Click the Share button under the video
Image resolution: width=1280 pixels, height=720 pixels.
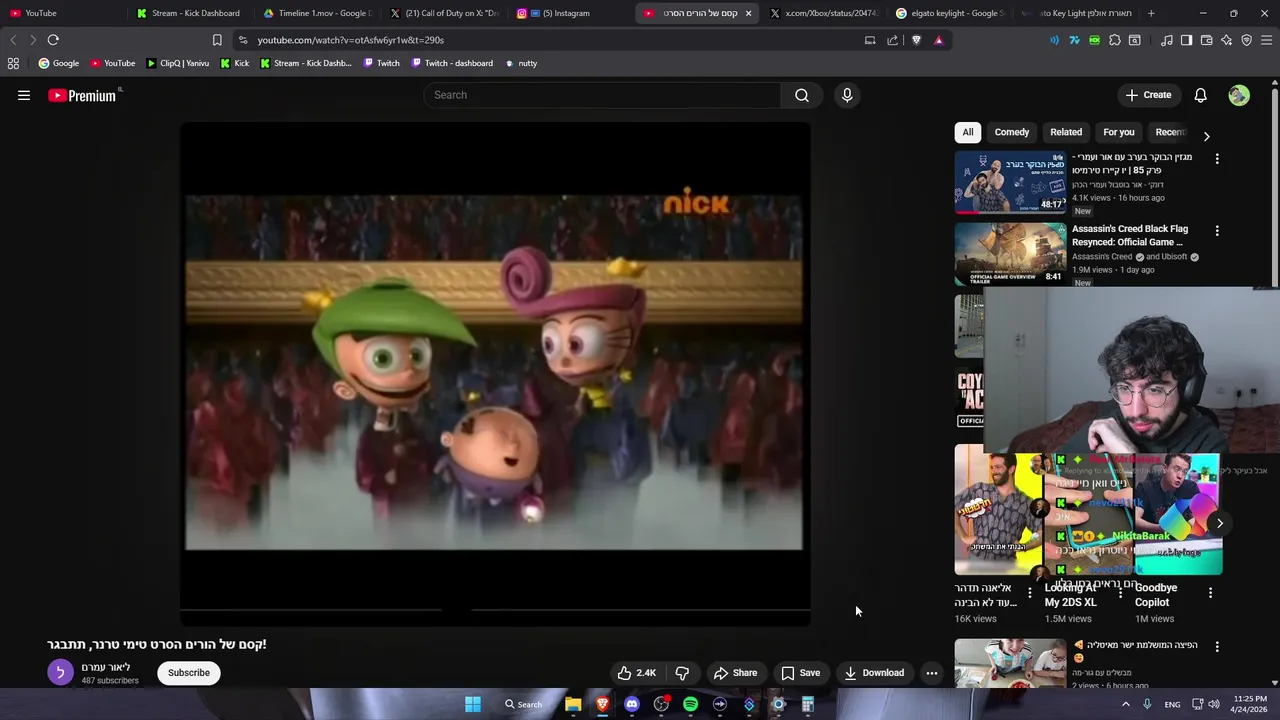click(x=735, y=673)
